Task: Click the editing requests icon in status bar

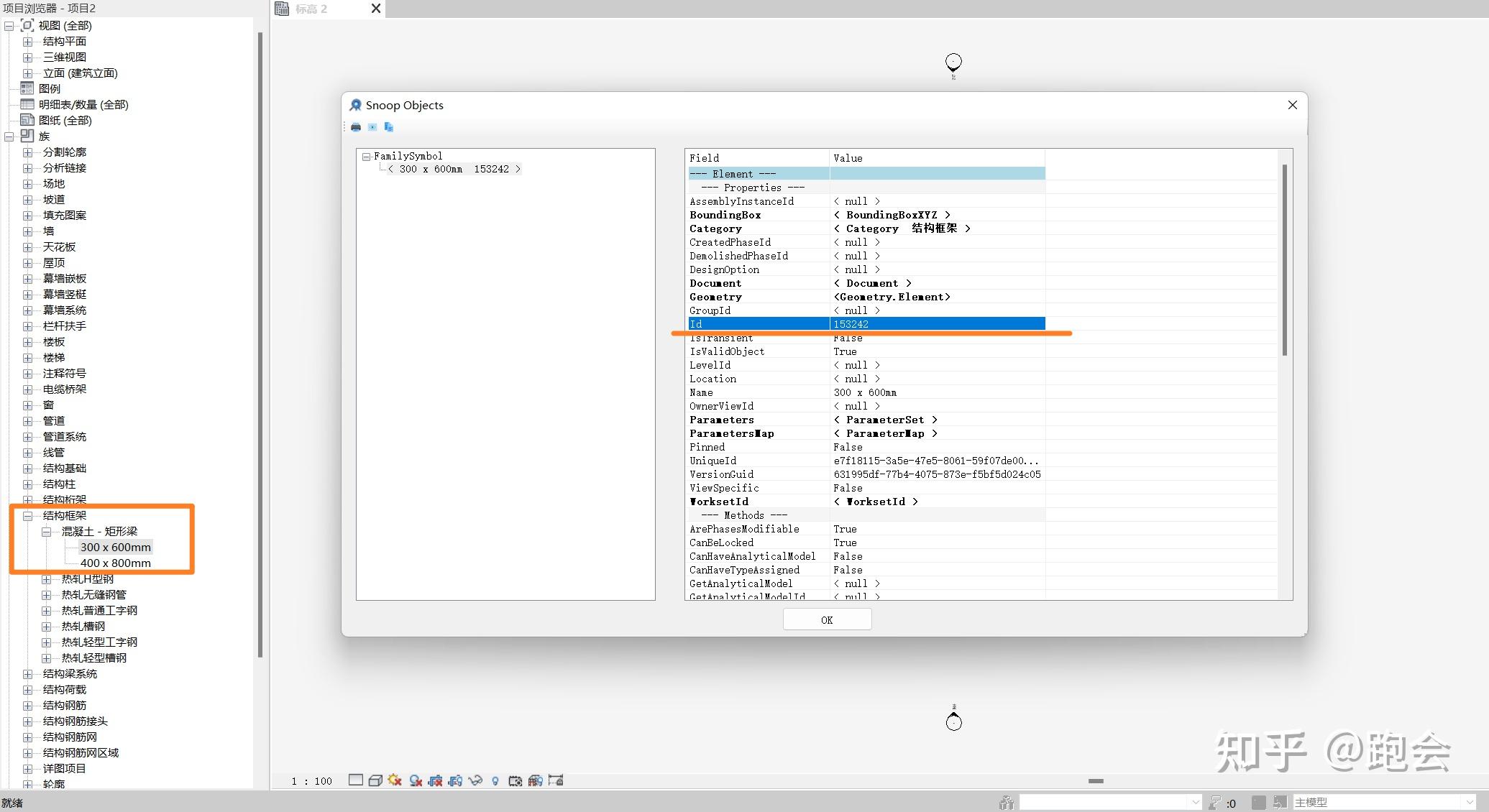Action: coord(1215,802)
